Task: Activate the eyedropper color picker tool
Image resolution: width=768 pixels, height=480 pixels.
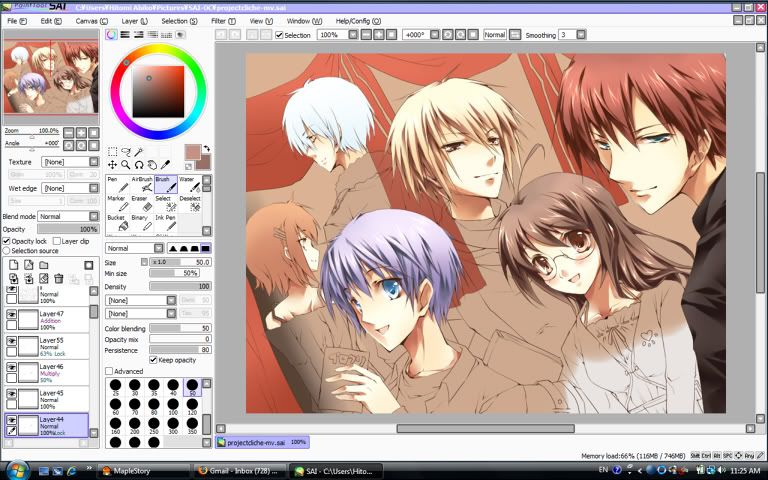Action: (166, 165)
